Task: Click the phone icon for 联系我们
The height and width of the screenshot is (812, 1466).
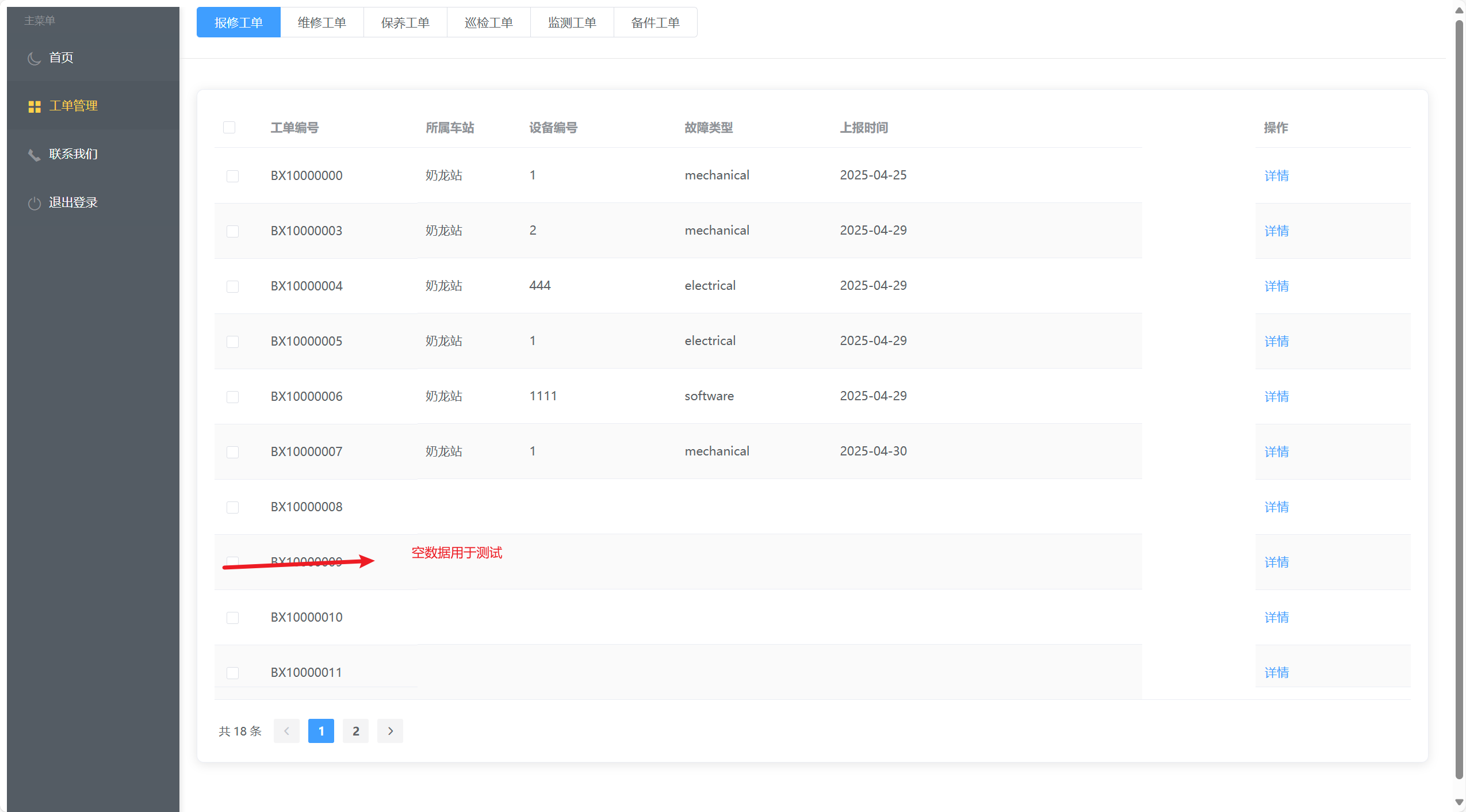Action: (x=34, y=155)
